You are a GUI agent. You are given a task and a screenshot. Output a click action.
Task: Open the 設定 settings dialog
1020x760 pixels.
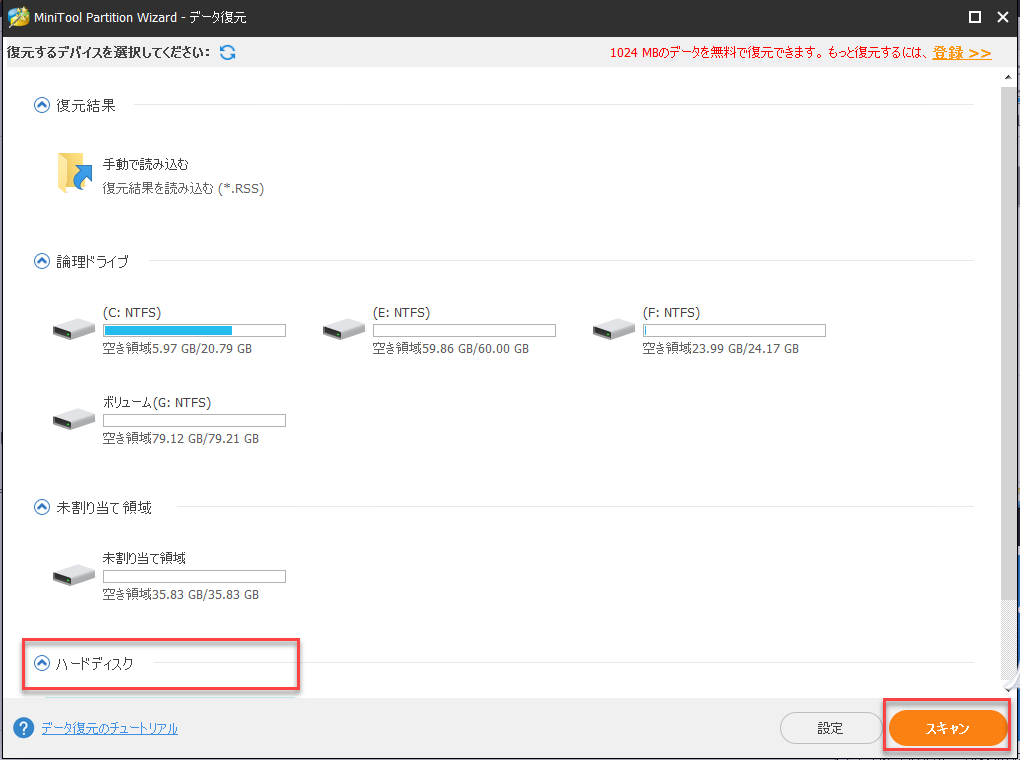pos(831,727)
